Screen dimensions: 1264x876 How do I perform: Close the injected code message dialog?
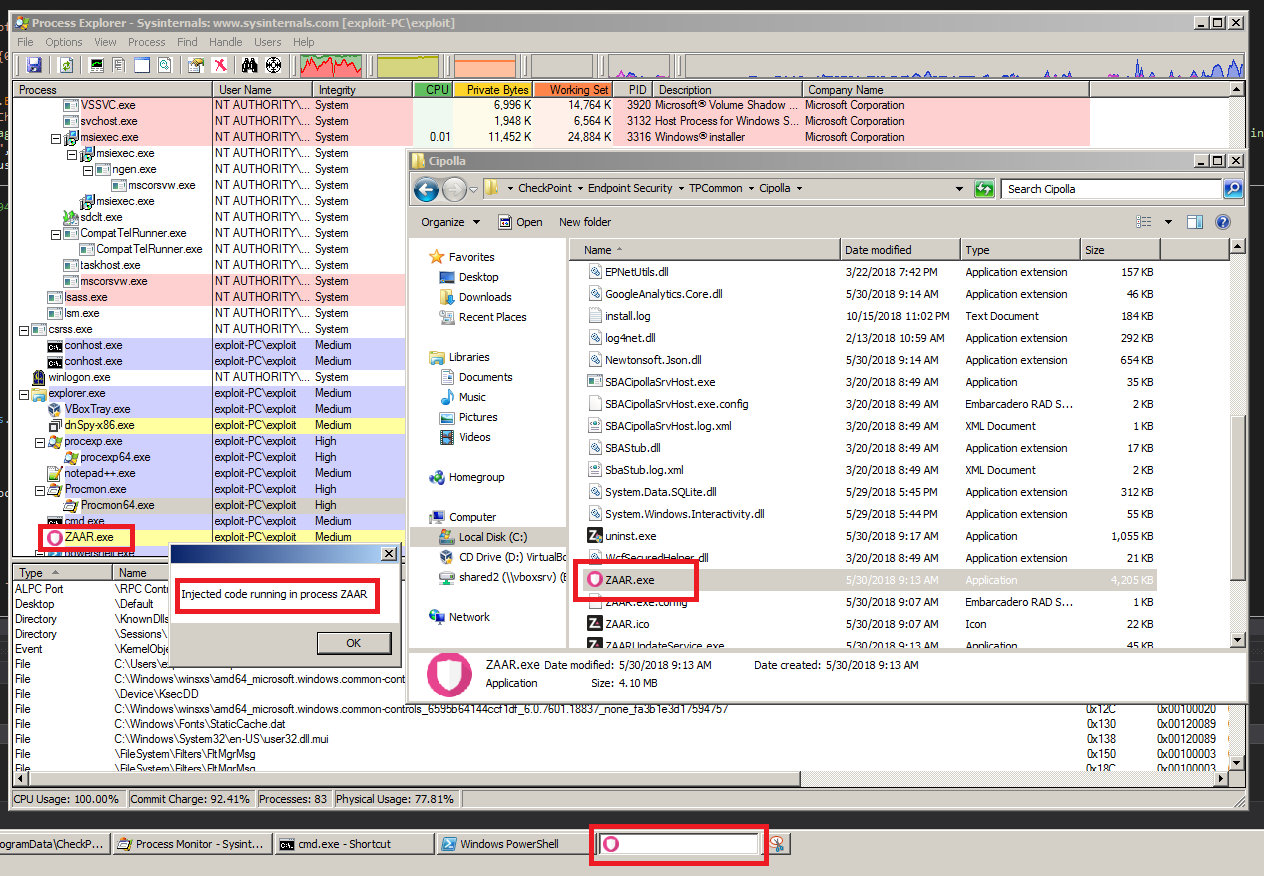pos(389,554)
